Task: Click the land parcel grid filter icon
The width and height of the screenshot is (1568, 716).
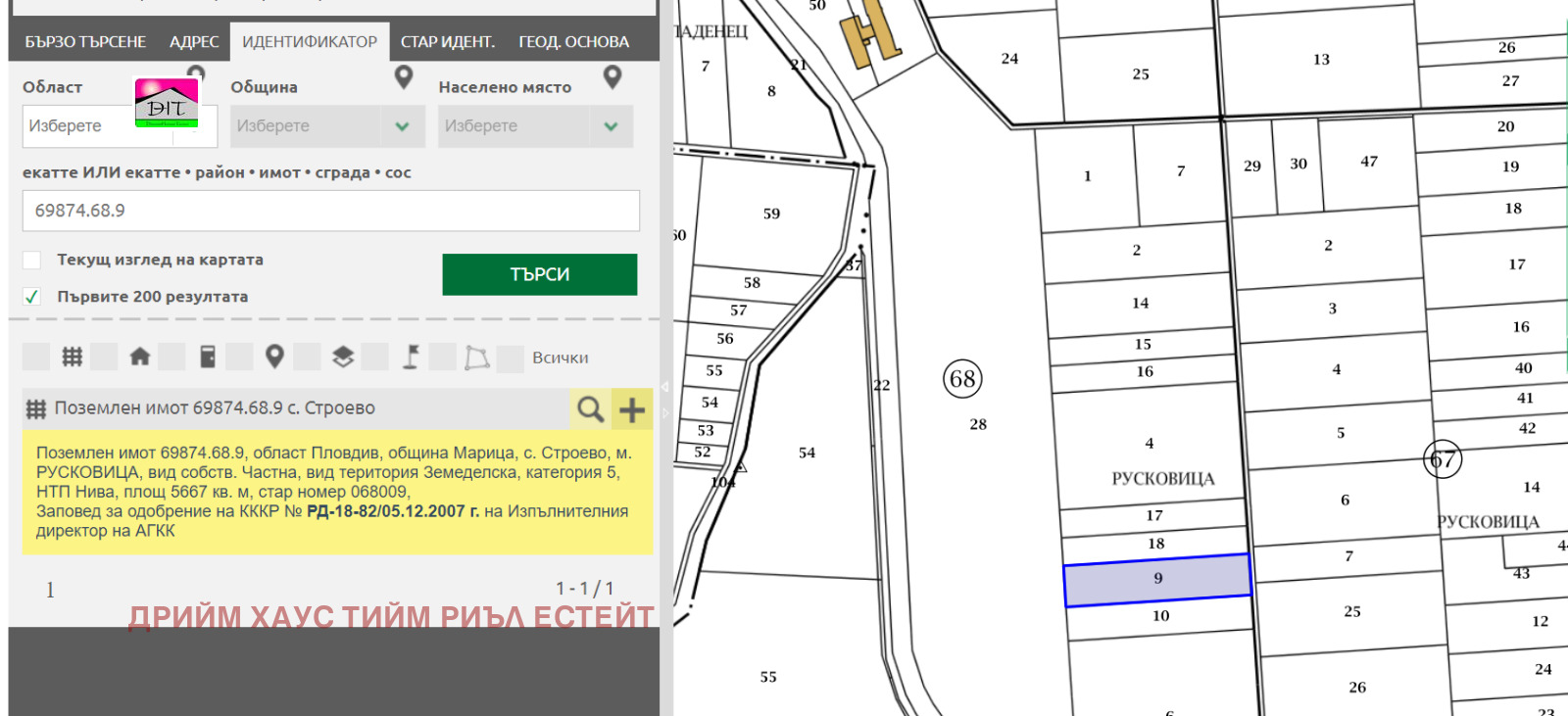Action: pos(73,358)
